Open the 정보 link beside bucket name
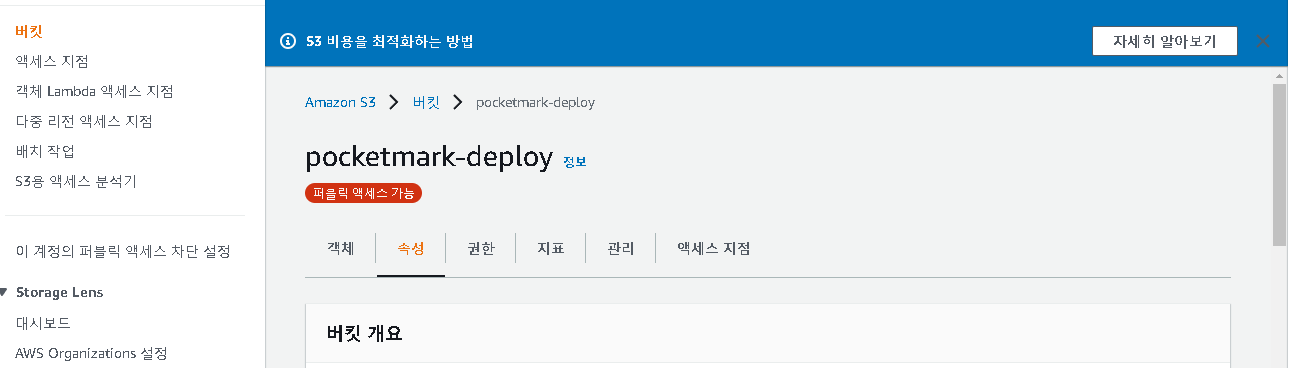The image size is (1294, 368). pos(574,161)
